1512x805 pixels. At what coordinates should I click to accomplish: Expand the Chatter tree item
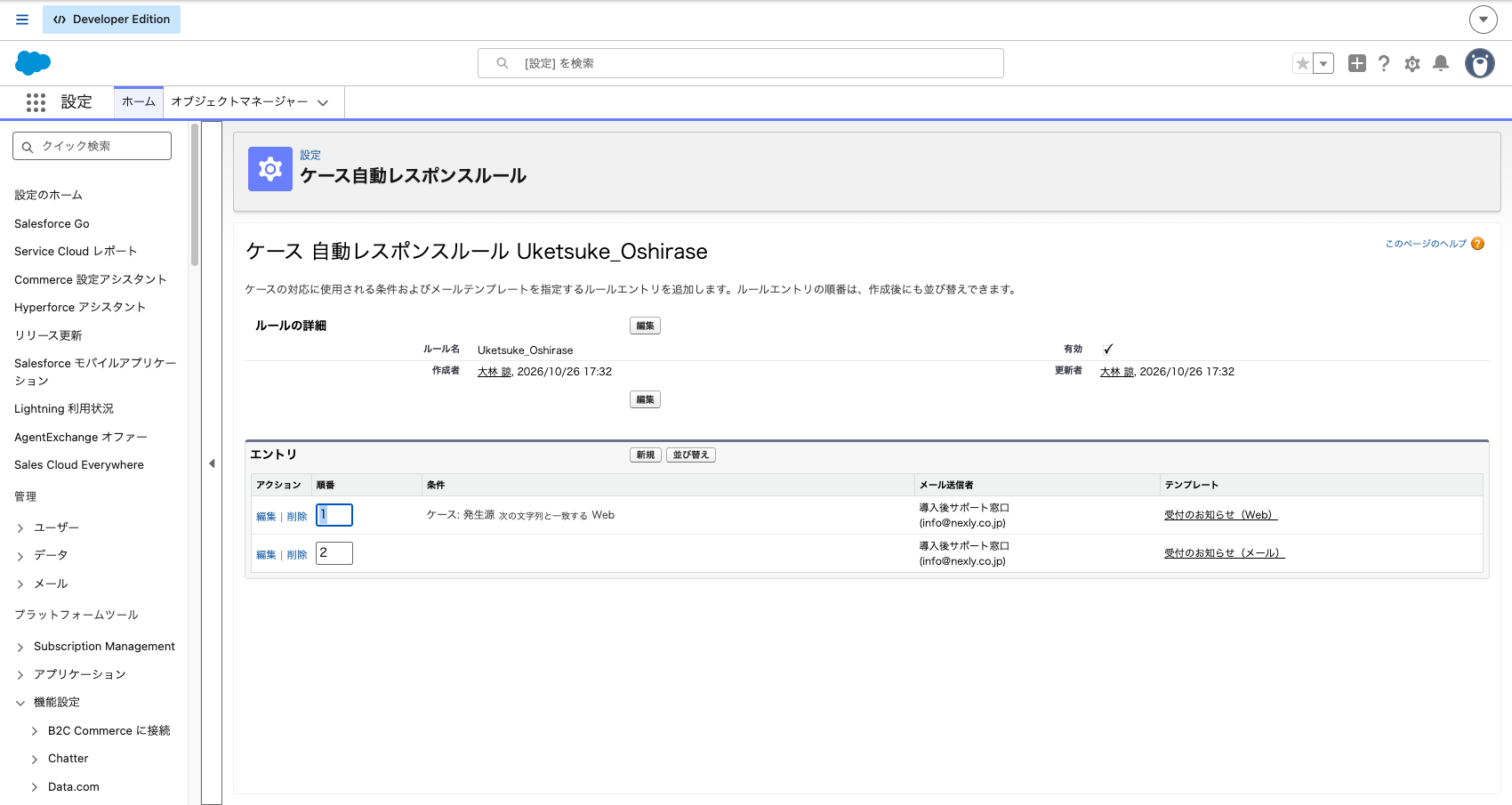click(35, 760)
